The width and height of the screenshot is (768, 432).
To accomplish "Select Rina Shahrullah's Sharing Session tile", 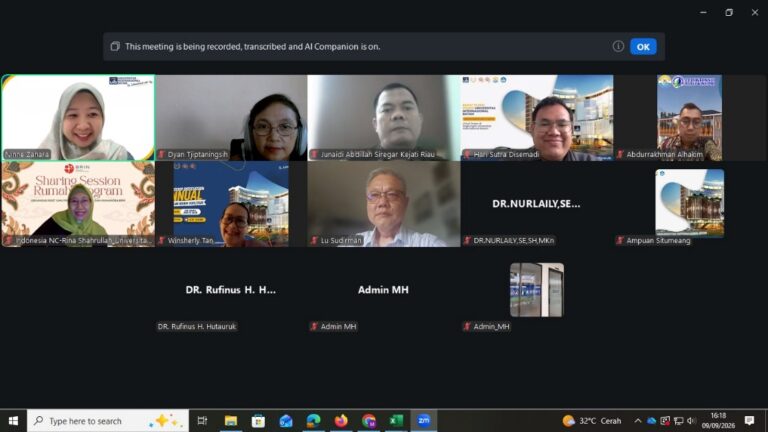I will [78, 204].
